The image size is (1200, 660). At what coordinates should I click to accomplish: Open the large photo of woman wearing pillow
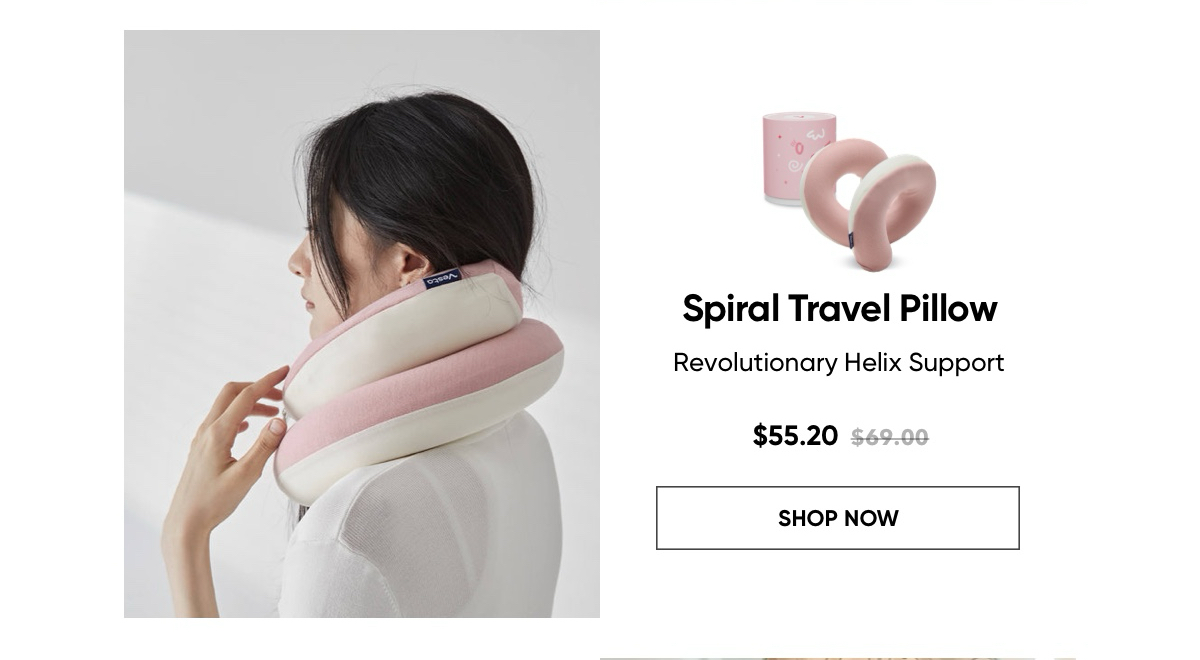362,324
